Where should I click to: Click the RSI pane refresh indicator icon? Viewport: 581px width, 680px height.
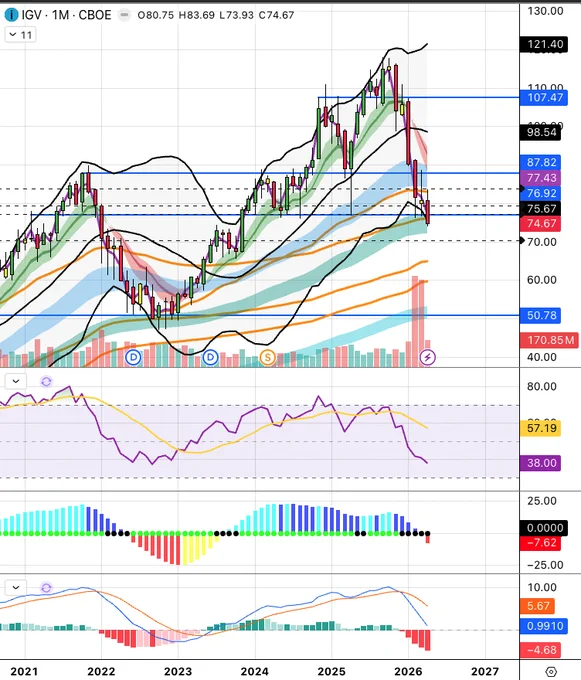click(x=46, y=381)
